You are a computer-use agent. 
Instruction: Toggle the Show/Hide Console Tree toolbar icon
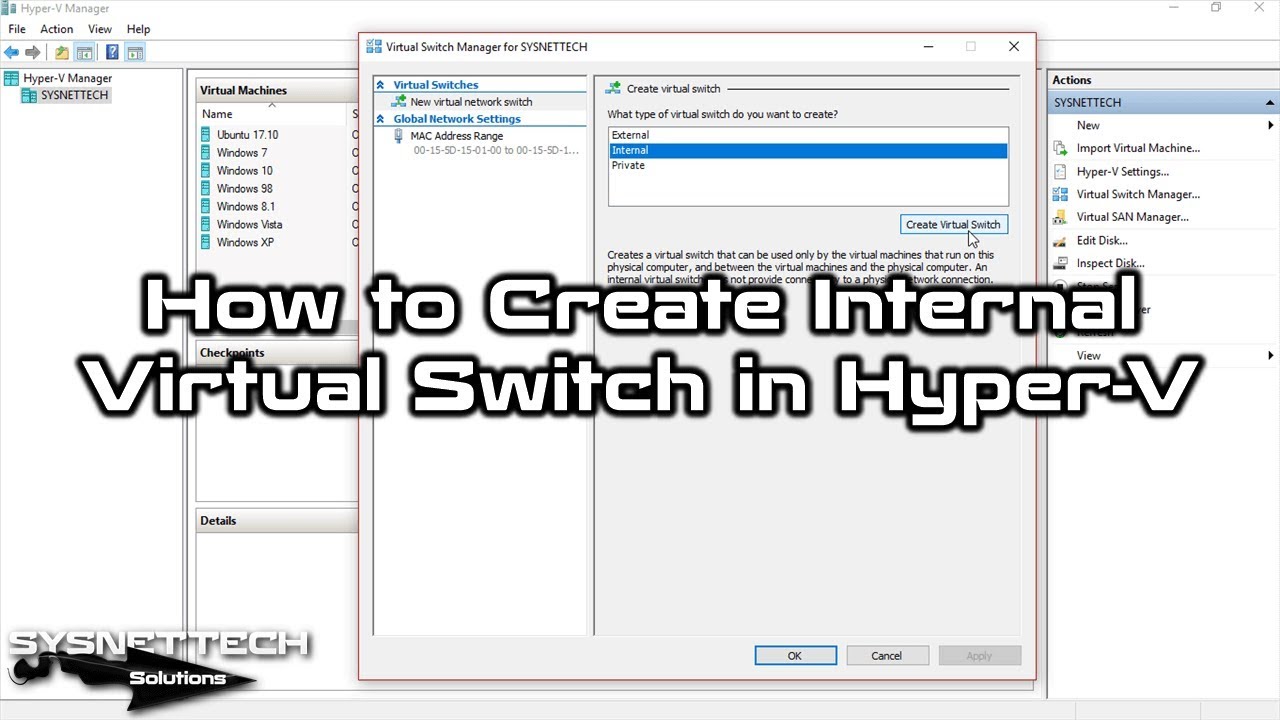[85, 52]
